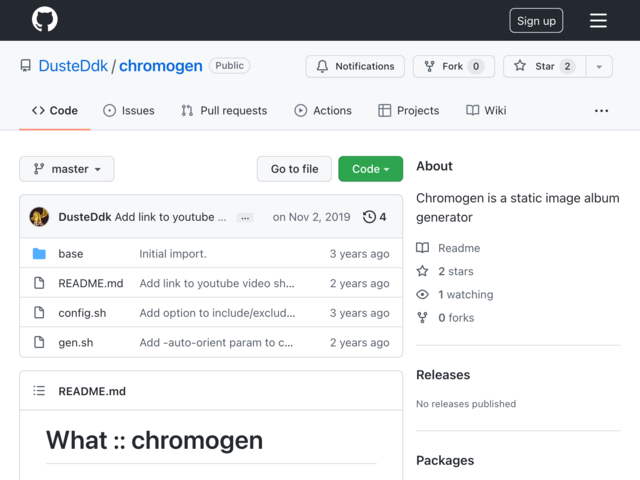This screenshot has width=640, height=480.
Task: Click the base folder icon
Action: pos(39,253)
